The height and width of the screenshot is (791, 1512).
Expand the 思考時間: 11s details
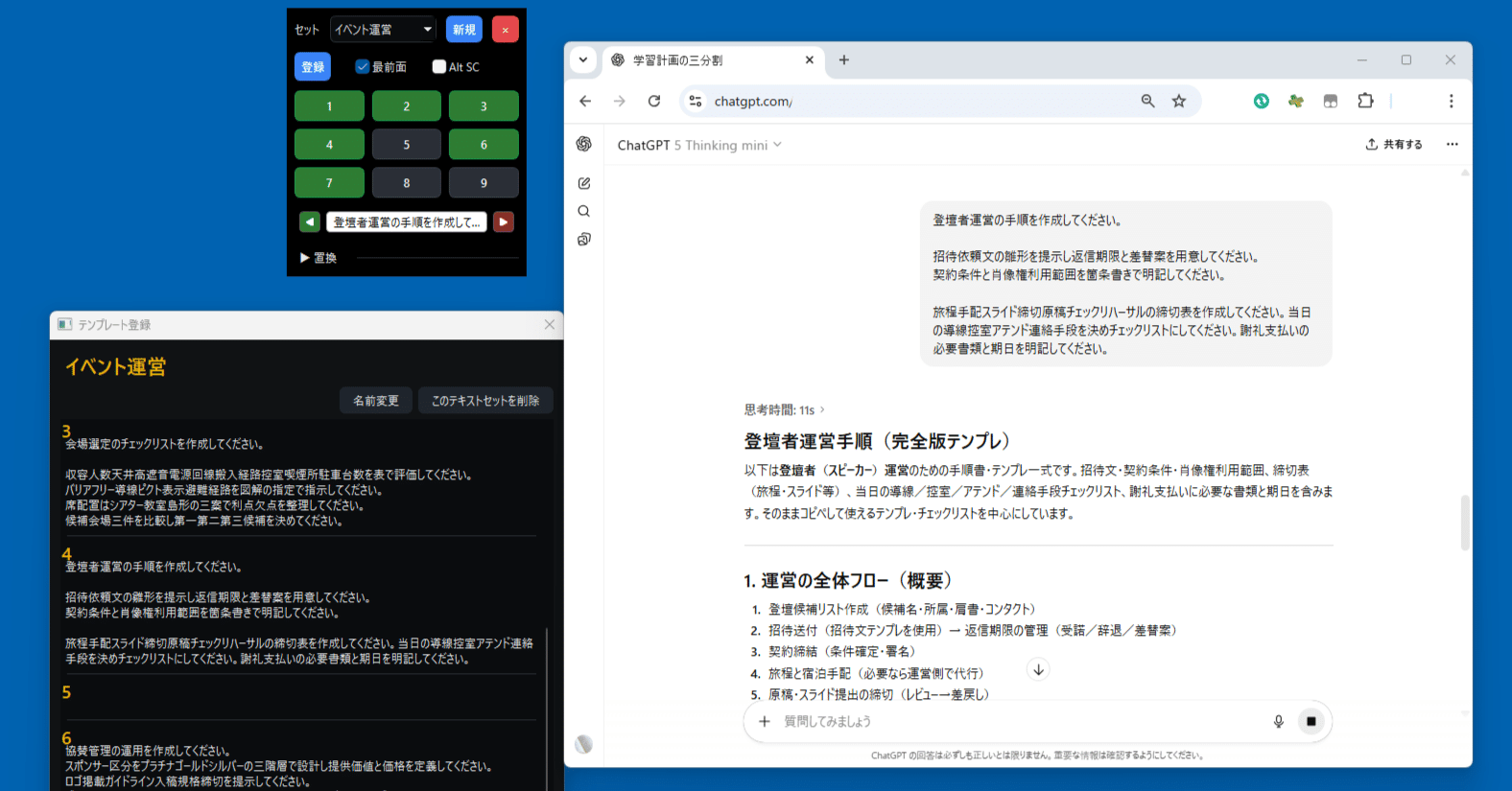[x=784, y=409]
